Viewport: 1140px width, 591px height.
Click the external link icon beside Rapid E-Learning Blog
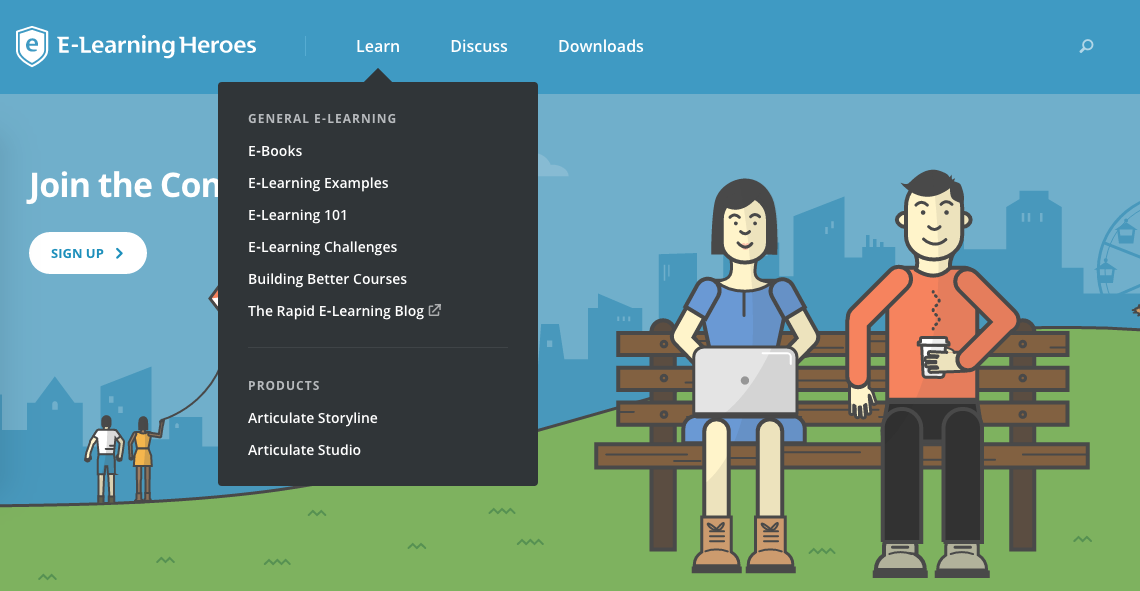435,310
